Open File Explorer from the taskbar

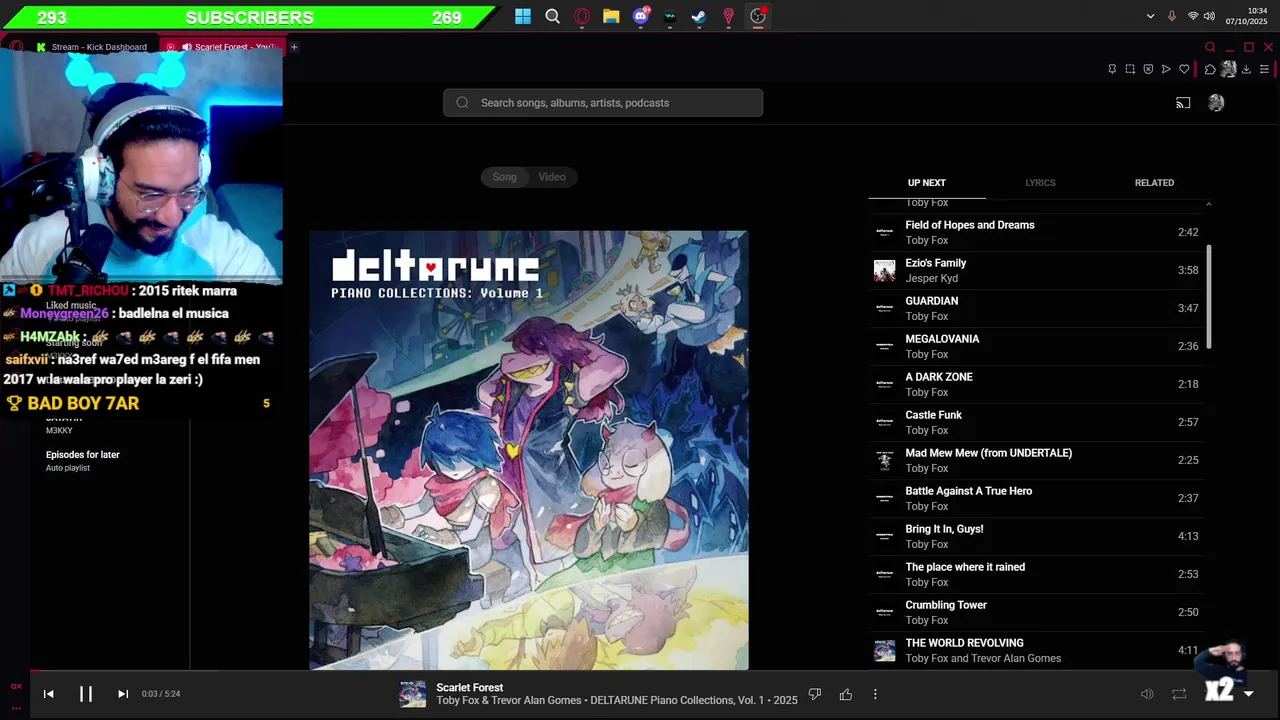[x=611, y=16]
